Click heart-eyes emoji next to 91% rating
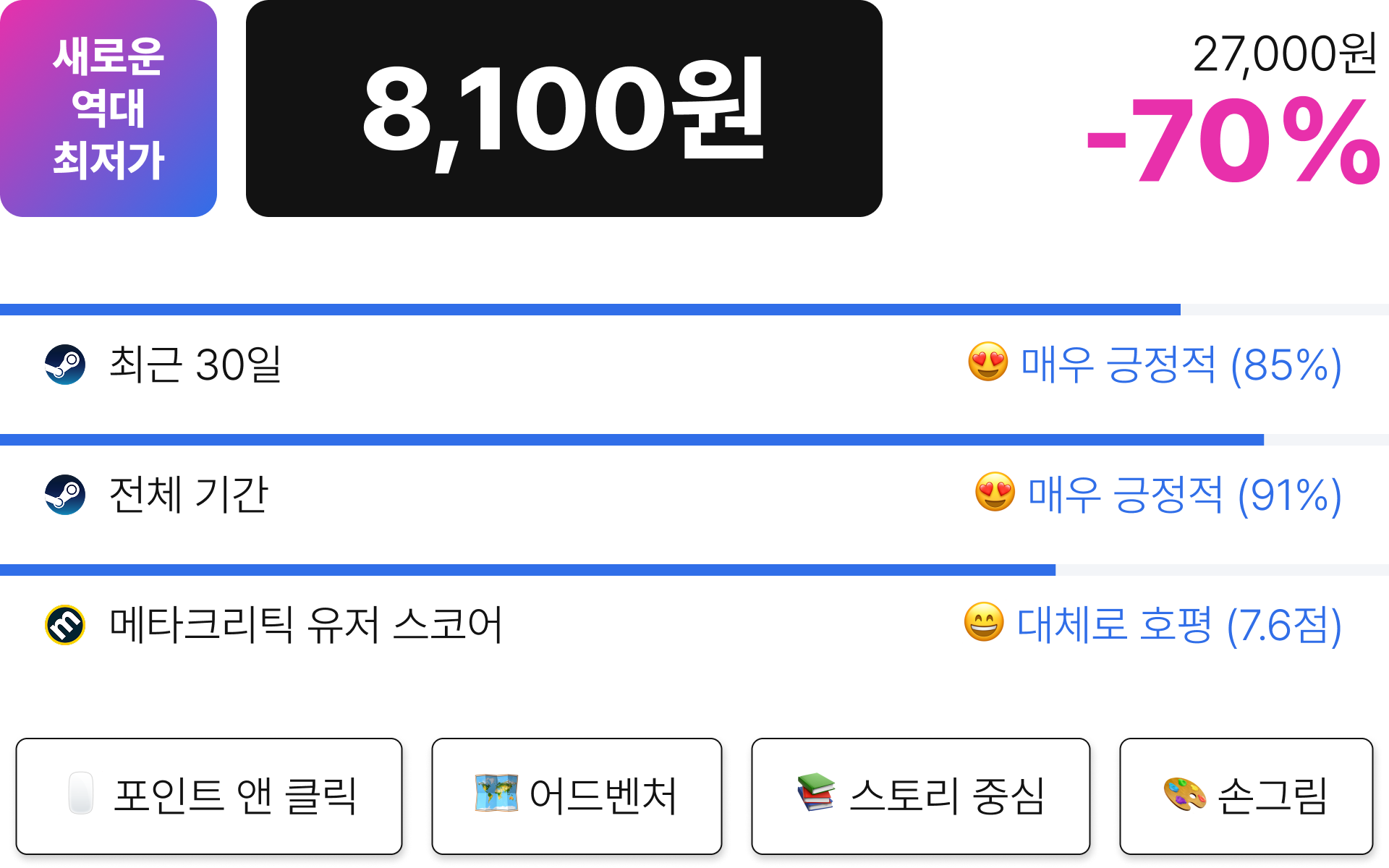This screenshot has height=868, width=1389. [995, 492]
